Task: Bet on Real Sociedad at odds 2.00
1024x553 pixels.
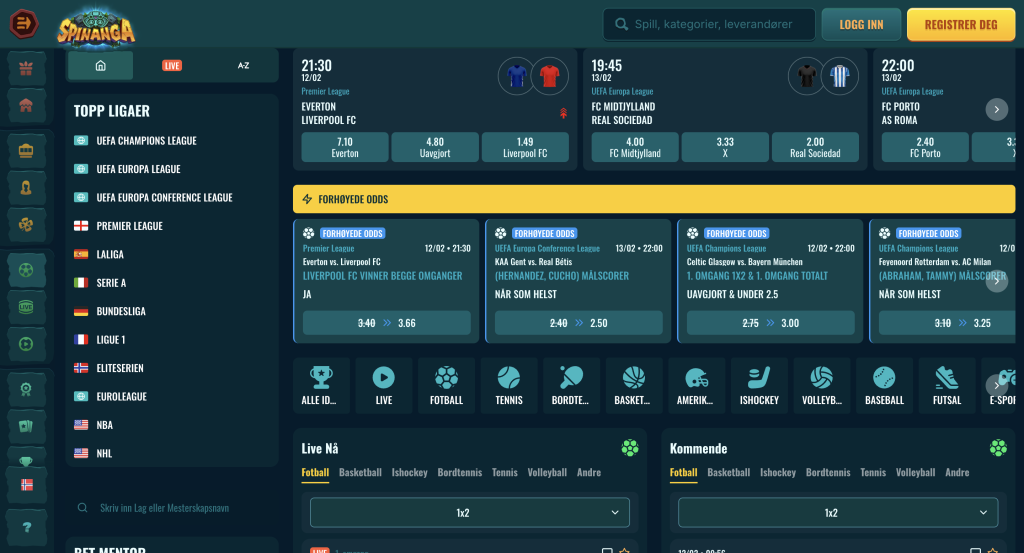Action: point(815,147)
